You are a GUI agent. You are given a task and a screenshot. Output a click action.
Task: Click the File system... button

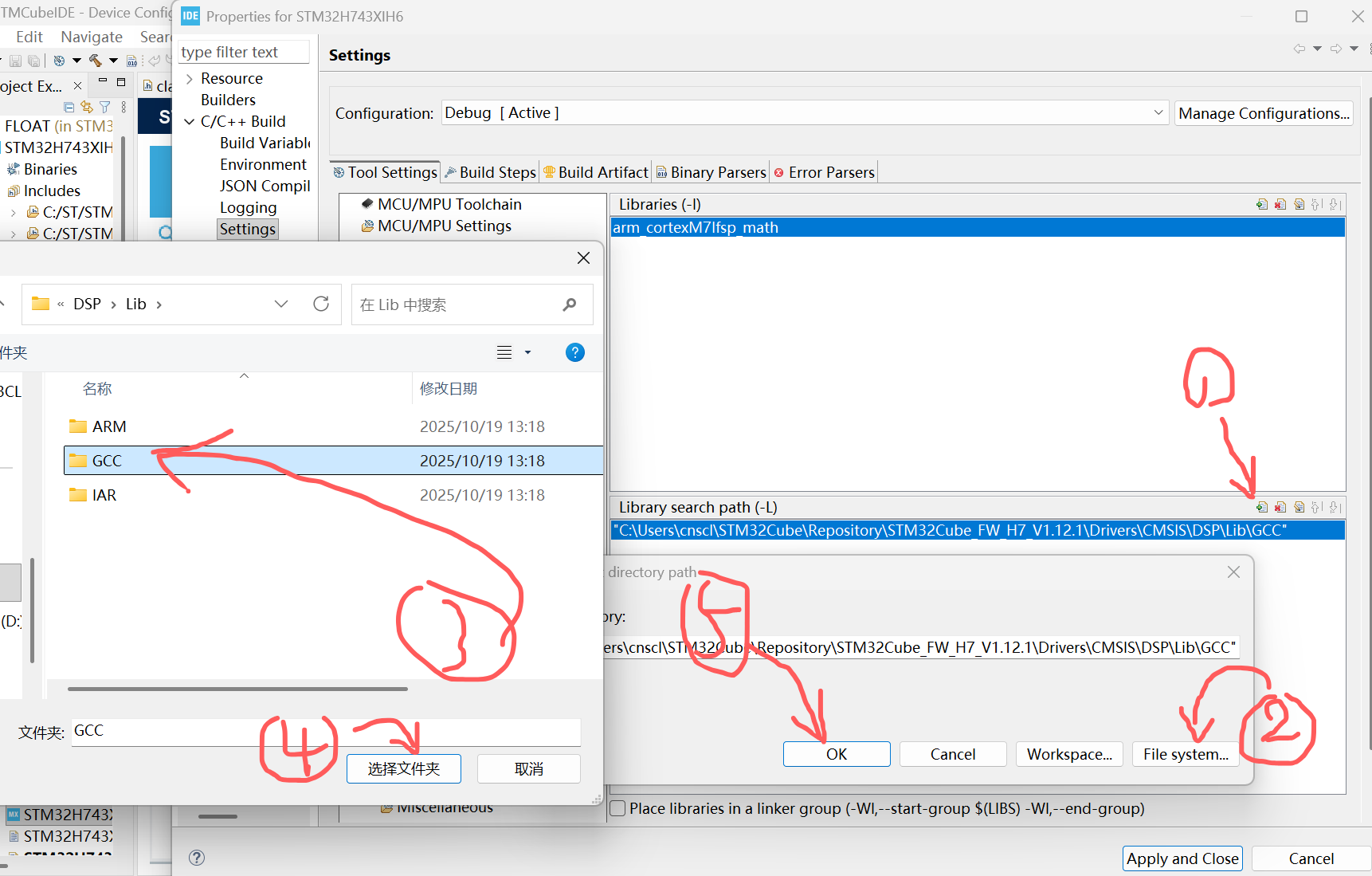click(x=1186, y=754)
